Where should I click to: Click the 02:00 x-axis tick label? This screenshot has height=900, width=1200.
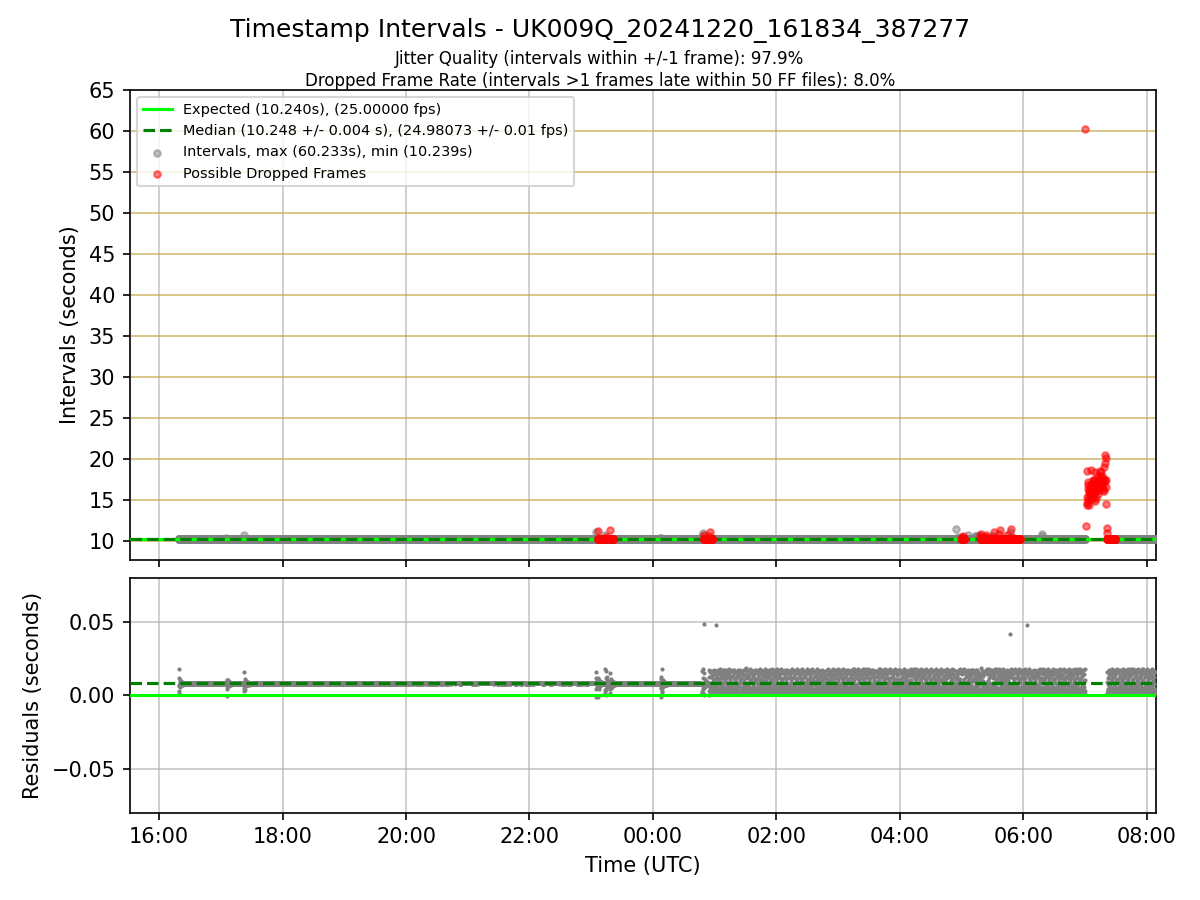click(776, 835)
